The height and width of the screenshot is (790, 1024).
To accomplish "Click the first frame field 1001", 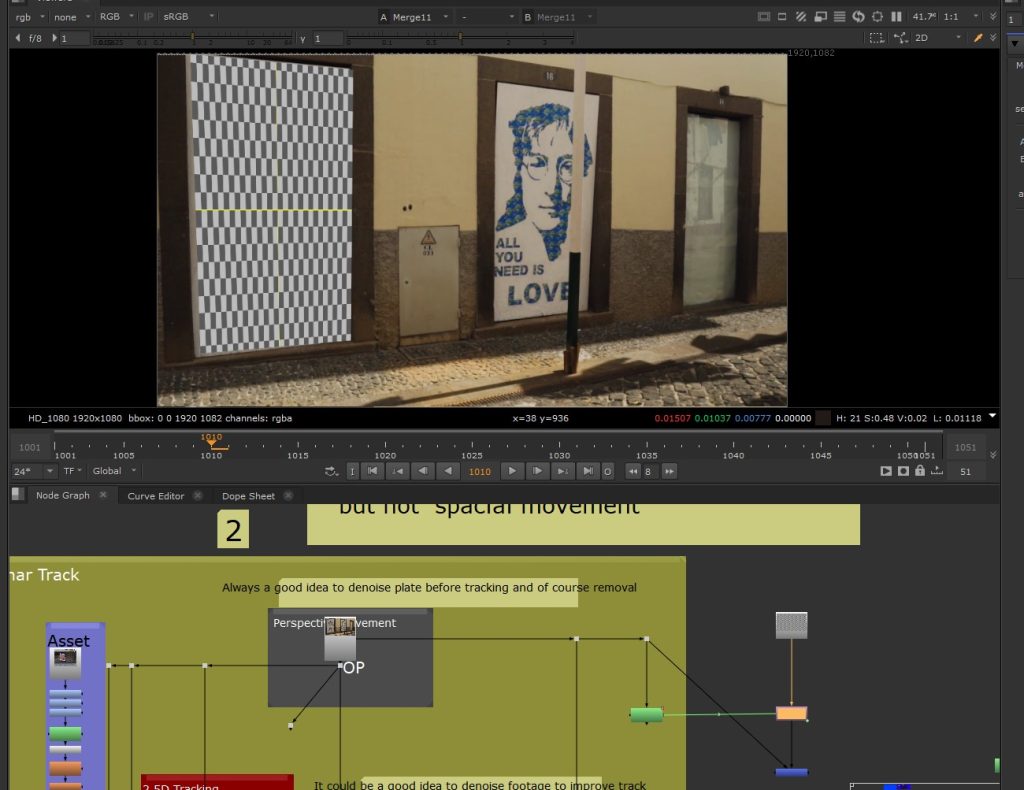I will coord(29,447).
